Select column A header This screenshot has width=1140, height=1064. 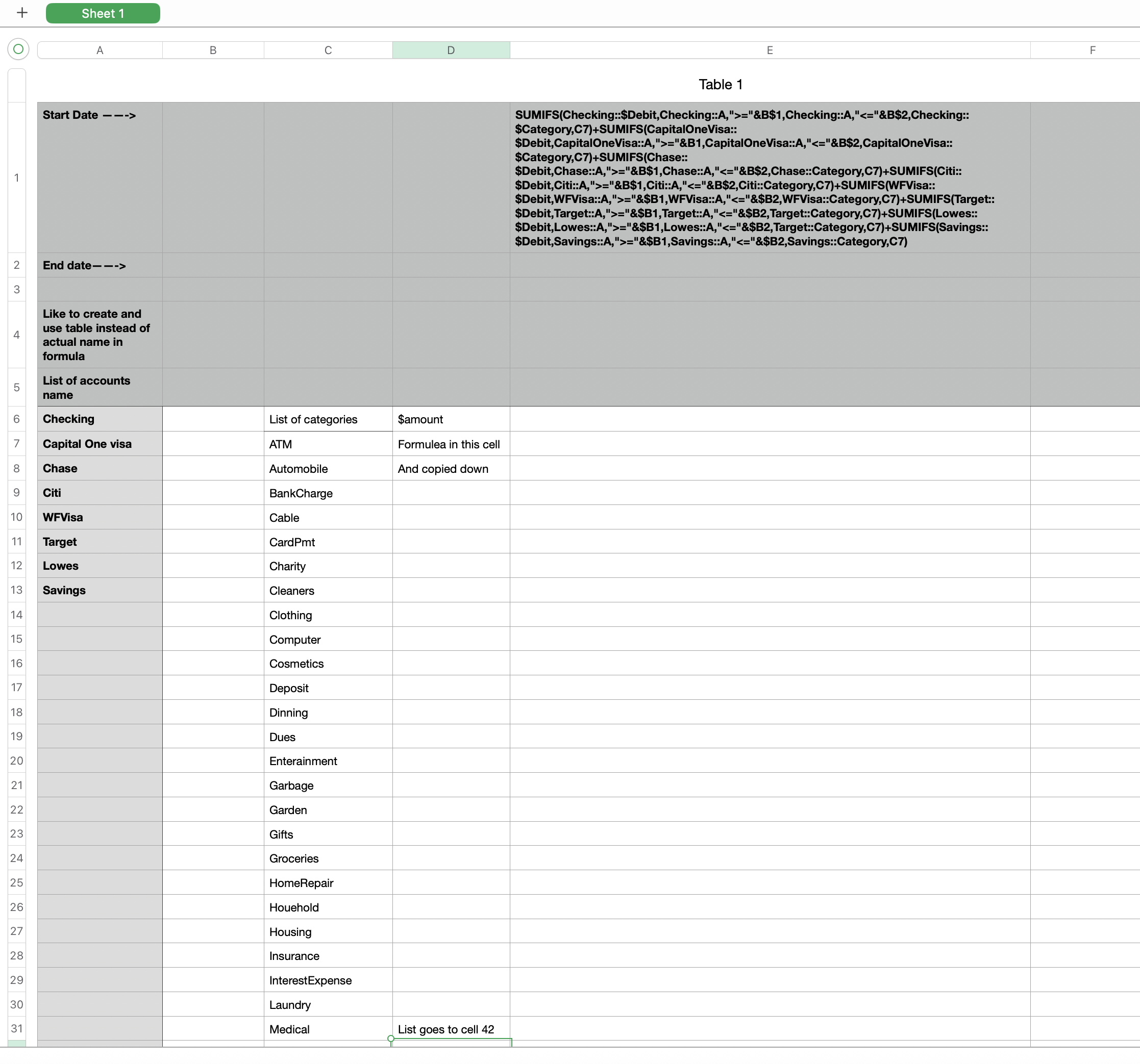(100, 50)
